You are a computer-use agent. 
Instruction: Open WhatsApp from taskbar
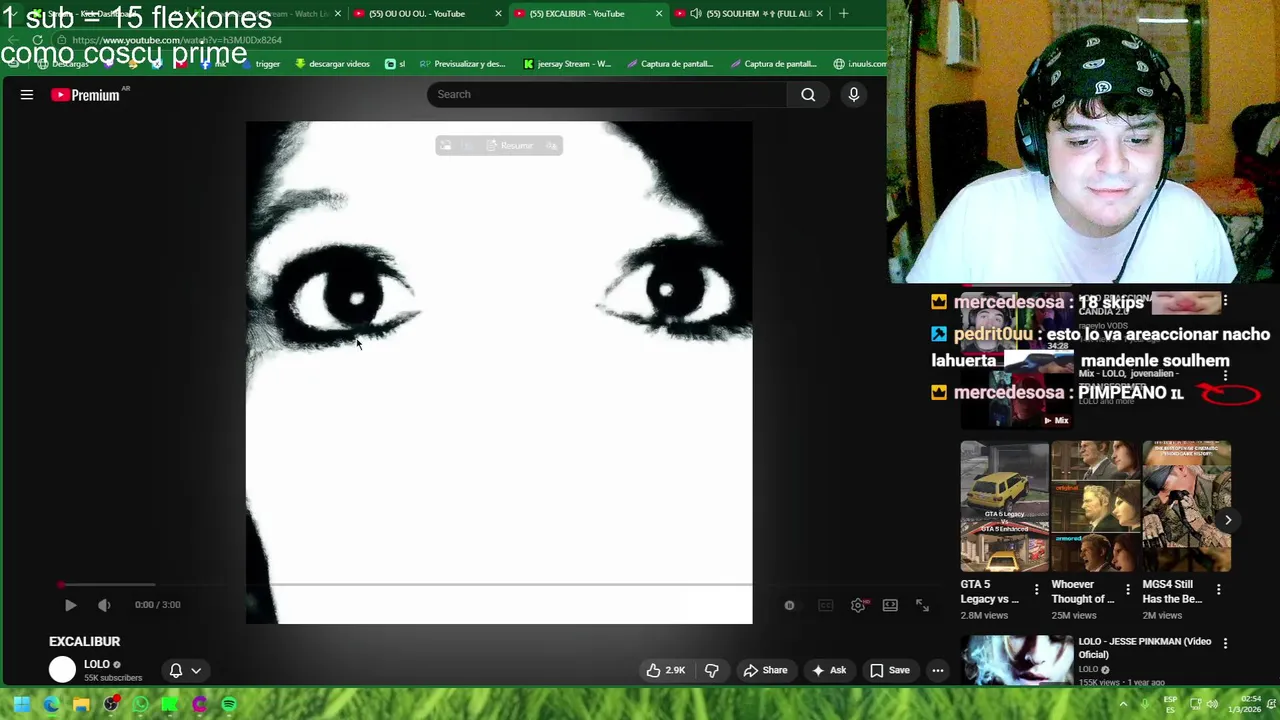(141, 705)
